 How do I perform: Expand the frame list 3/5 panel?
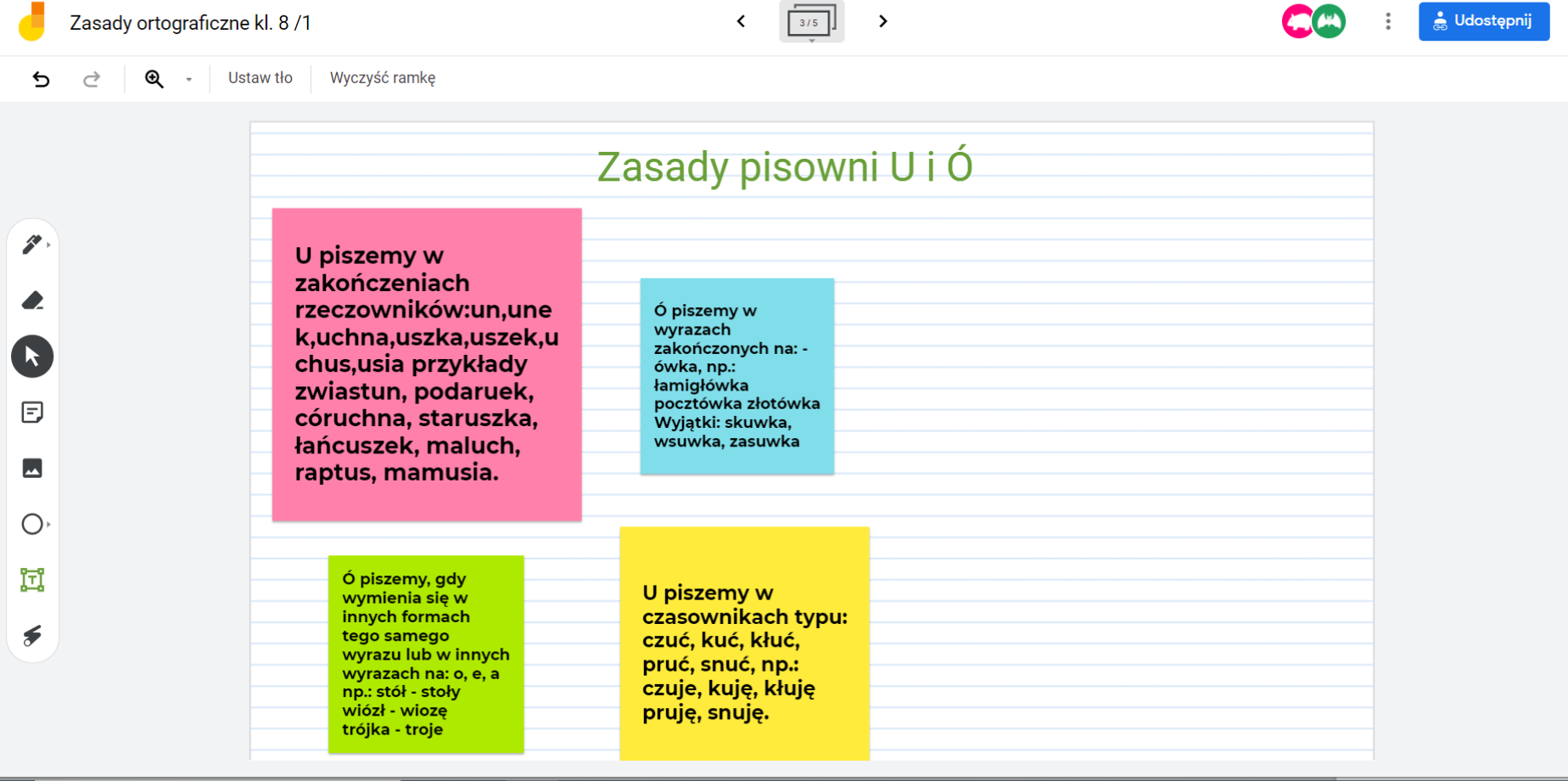pyautogui.click(x=811, y=22)
